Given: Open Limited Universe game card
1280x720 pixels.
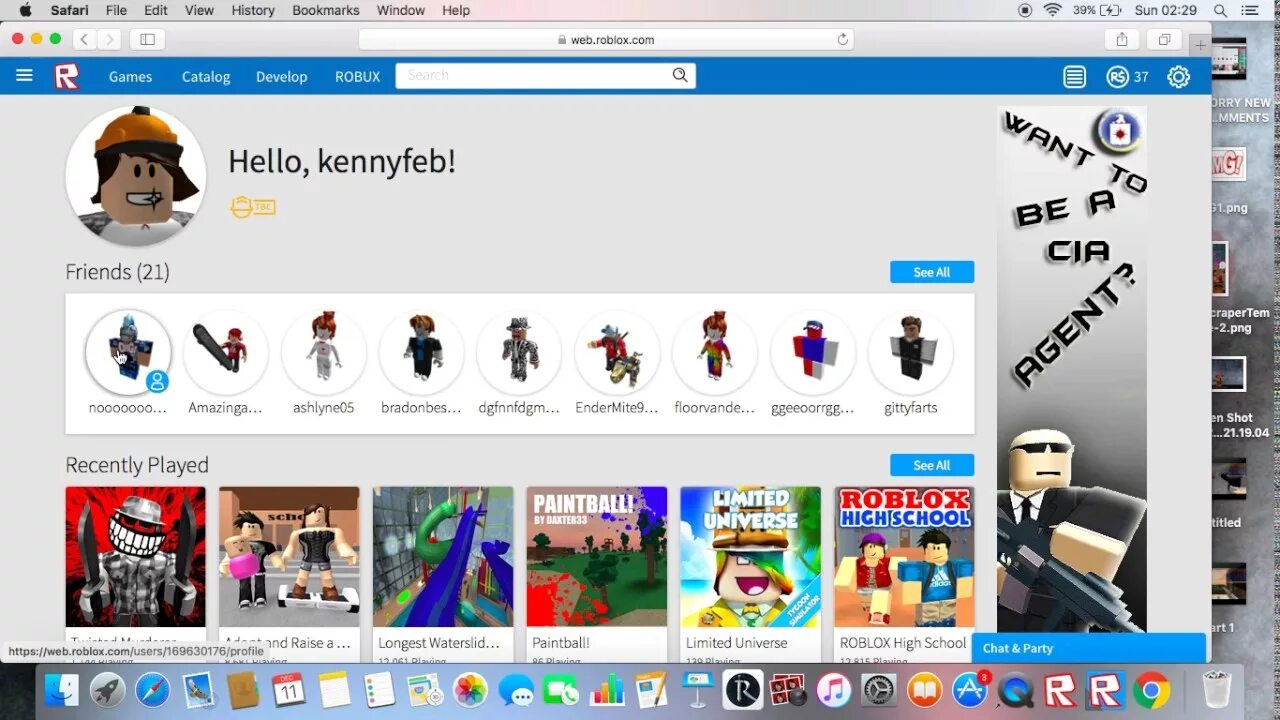Looking at the screenshot, I should [x=751, y=574].
